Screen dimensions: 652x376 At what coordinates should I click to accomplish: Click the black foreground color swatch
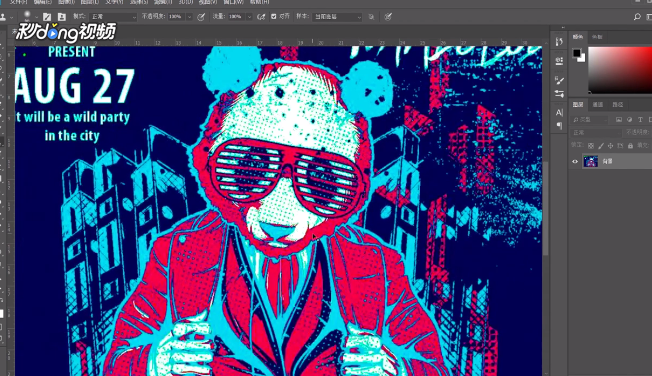pos(576,53)
